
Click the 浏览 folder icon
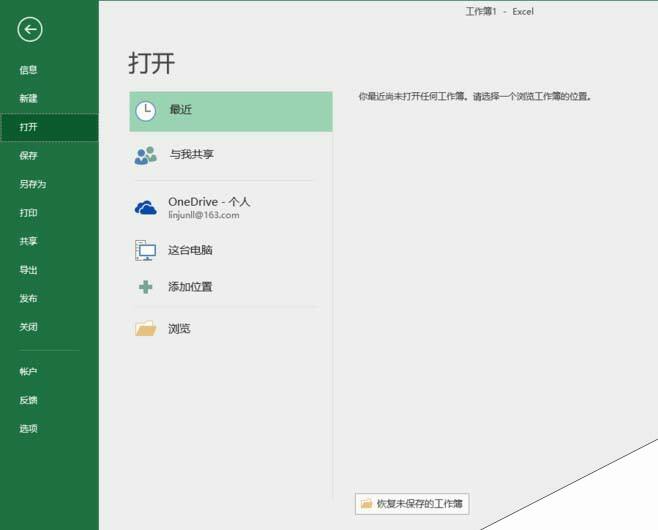click(x=146, y=328)
